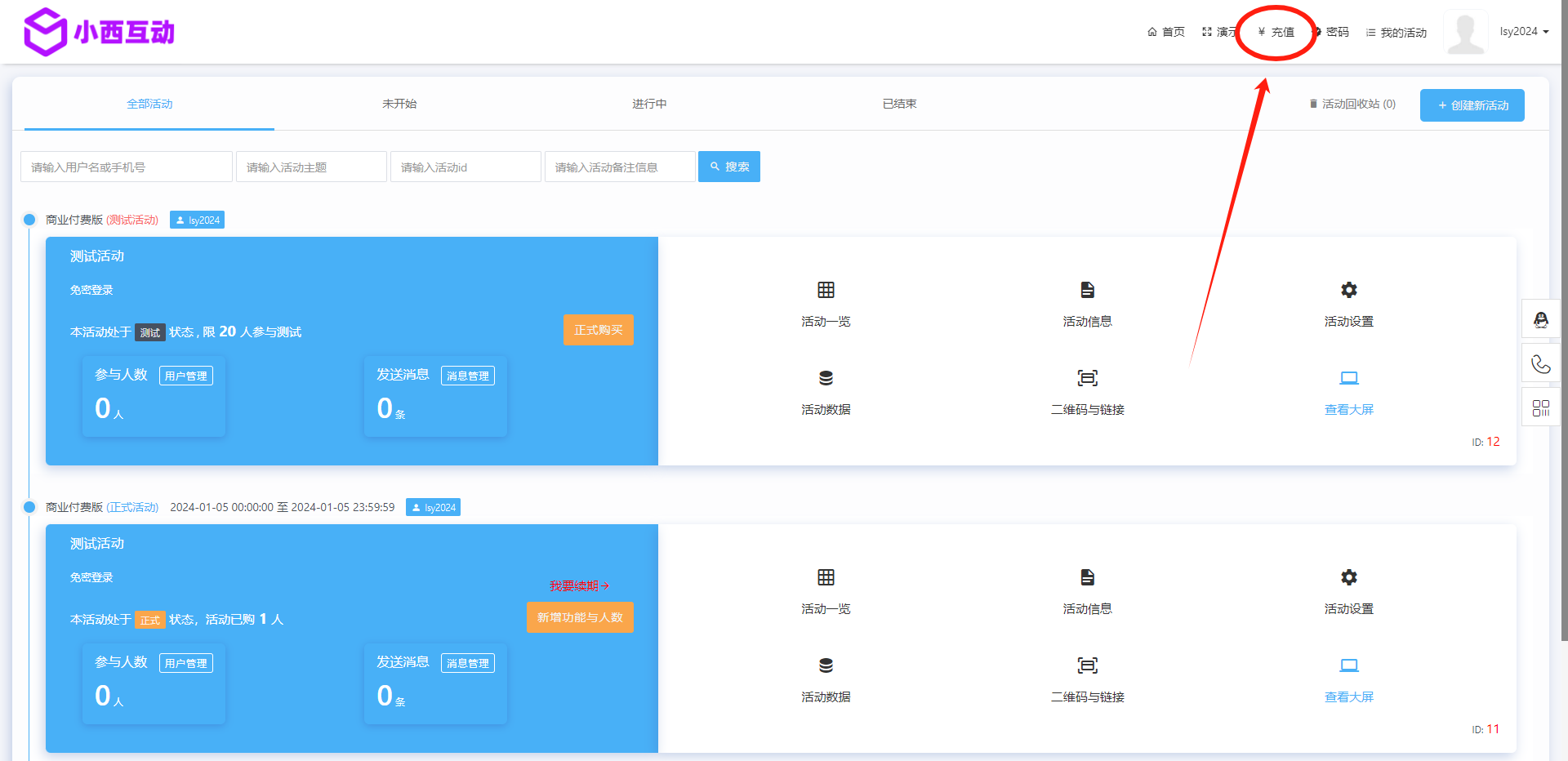Click the 小西互动 logo
Image resolution: width=1568 pixels, height=761 pixels.
pyautogui.click(x=99, y=32)
